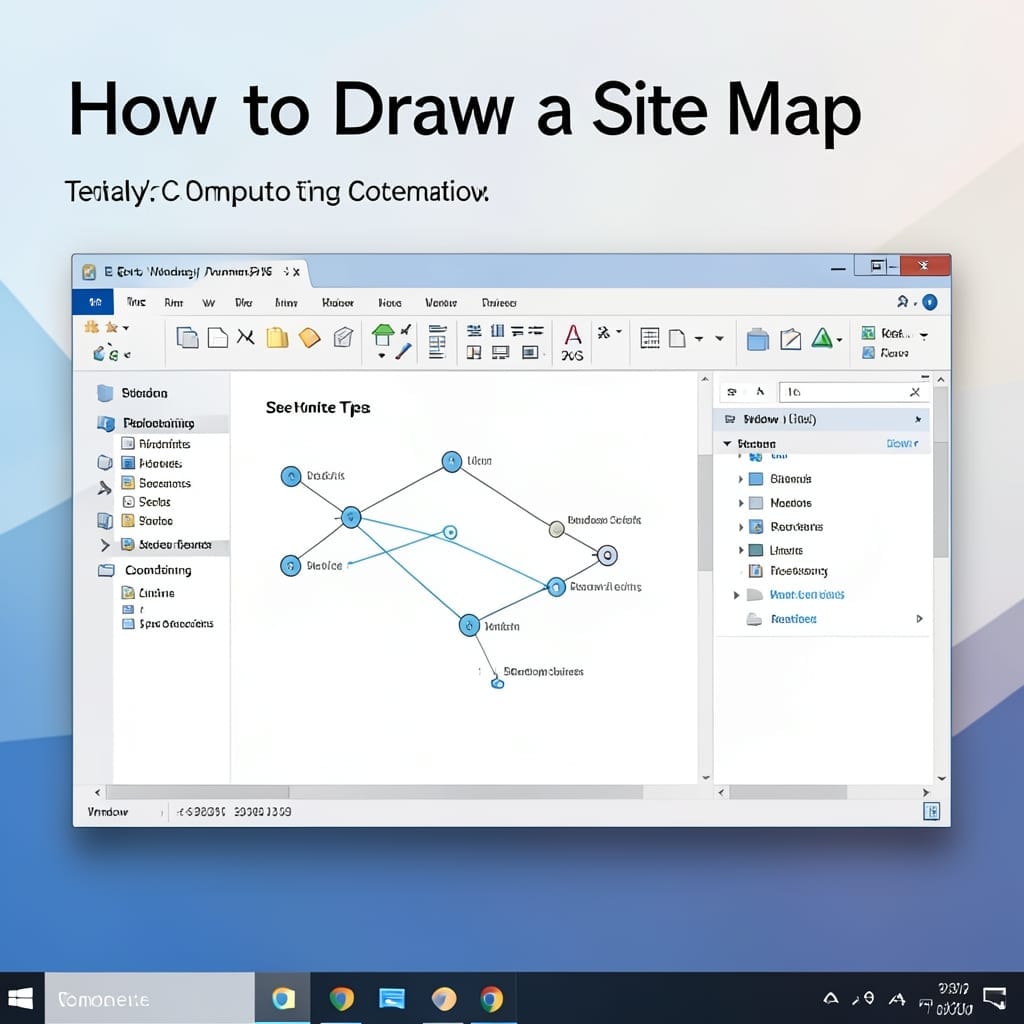Open the W menu in the menu bar
Screen dimensions: 1024x1024
208,303
